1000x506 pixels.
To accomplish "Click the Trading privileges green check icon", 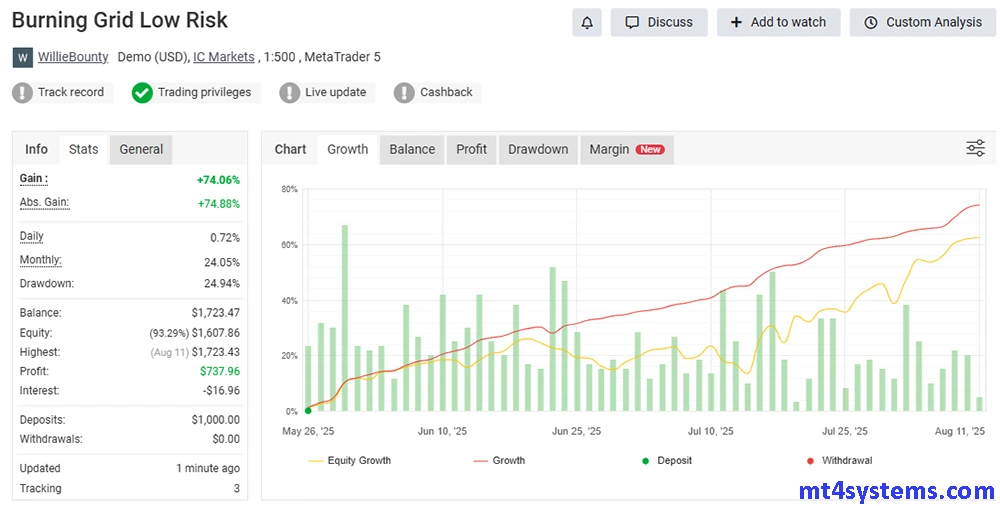I will click(142, 93).
